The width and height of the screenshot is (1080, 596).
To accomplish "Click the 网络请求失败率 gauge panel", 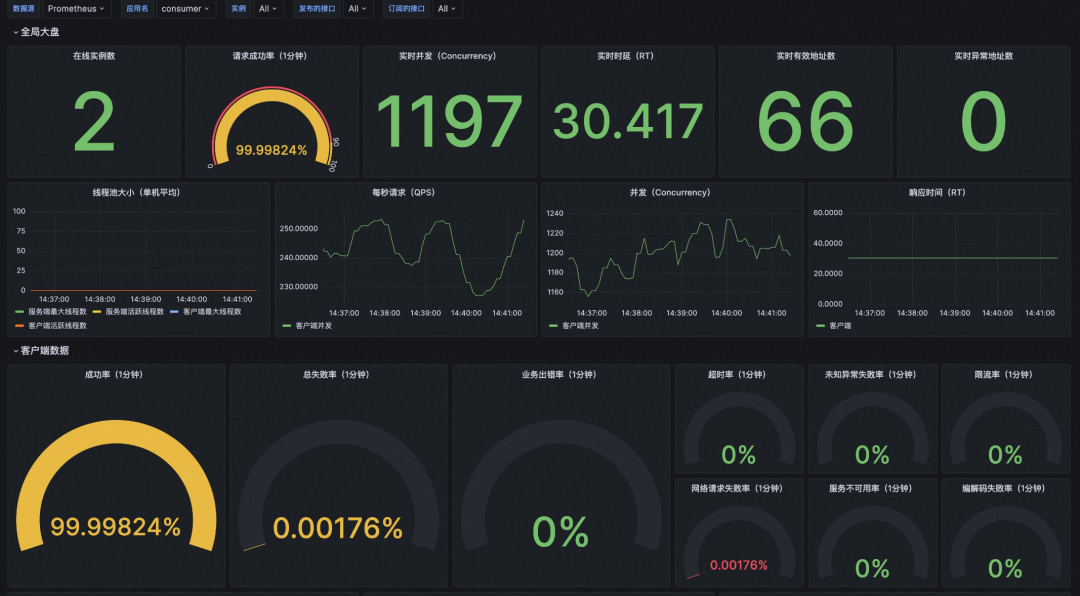I will [x=738, y=533].
